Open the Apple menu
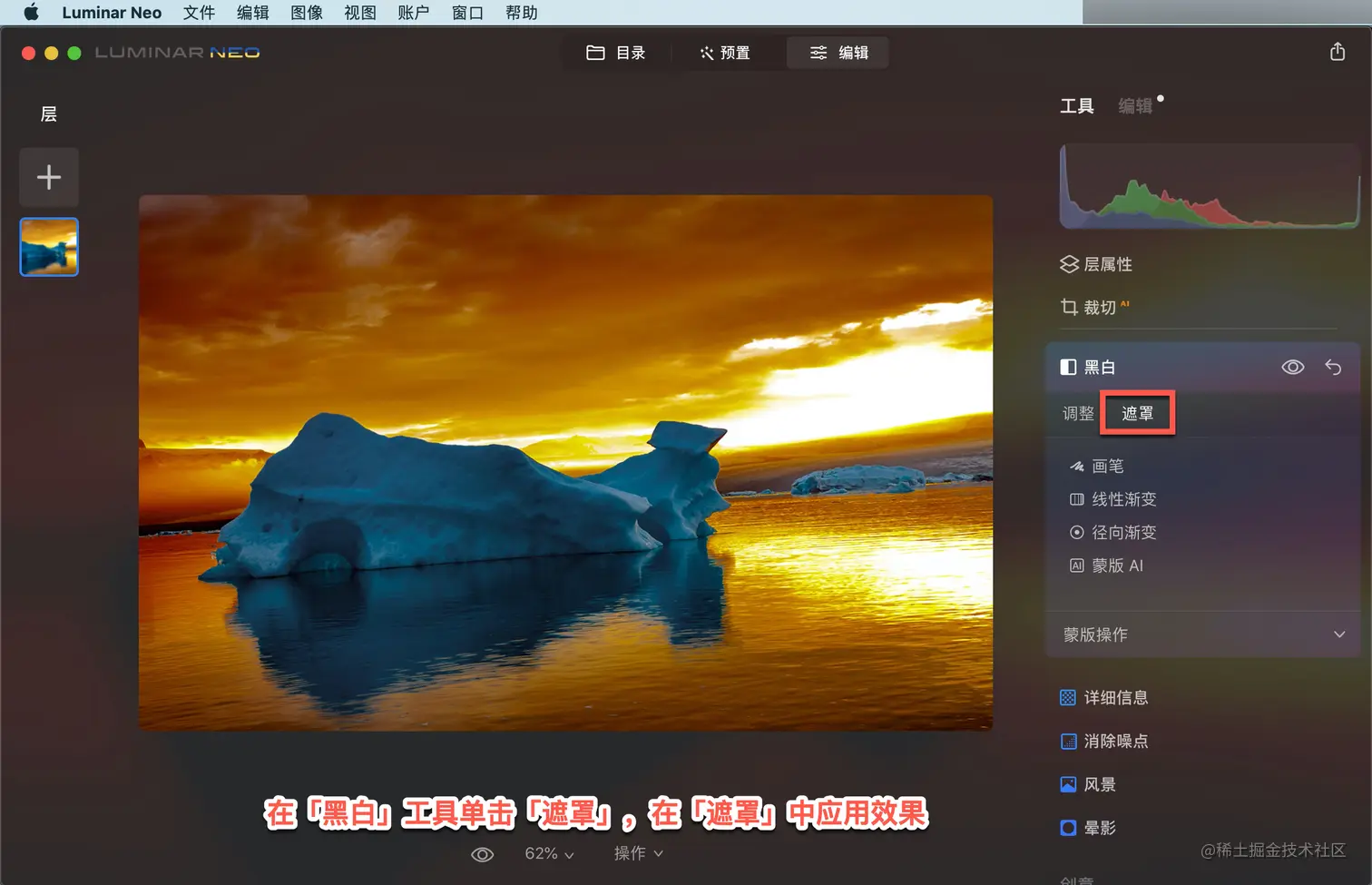Image resolution: width=1372 pixels, height=885 pixels. click(x=31, y=13)
